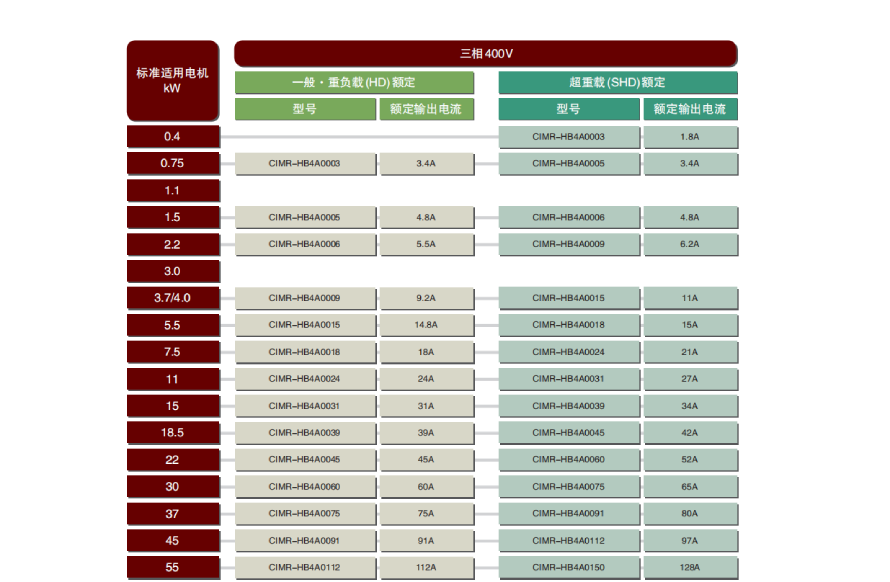Image resolution: width=890 pixels, height=582 pixels.
Task: Click the 3.7/4.0 kW motor cell
Action: coord(172,298)
